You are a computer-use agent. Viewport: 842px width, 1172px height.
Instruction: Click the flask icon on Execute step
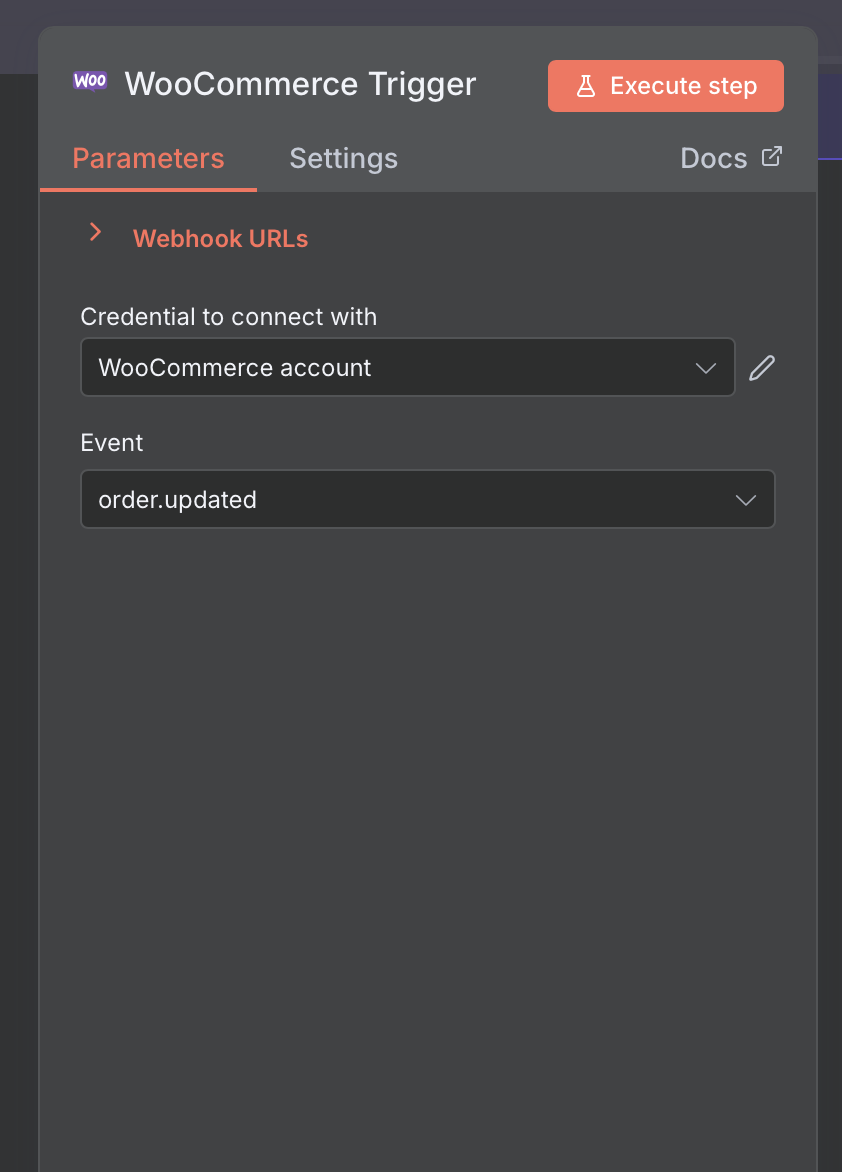pos(586,86)
